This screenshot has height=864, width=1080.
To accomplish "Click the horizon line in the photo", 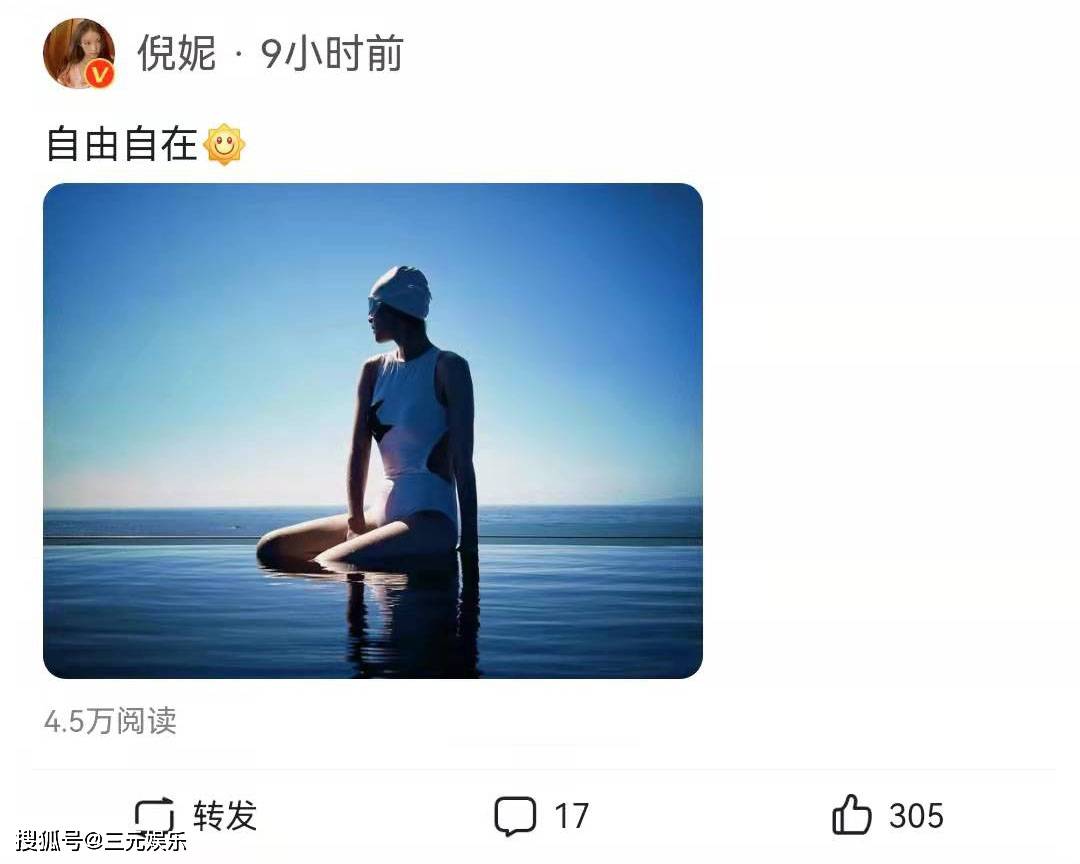I will [x=373, y=508].
